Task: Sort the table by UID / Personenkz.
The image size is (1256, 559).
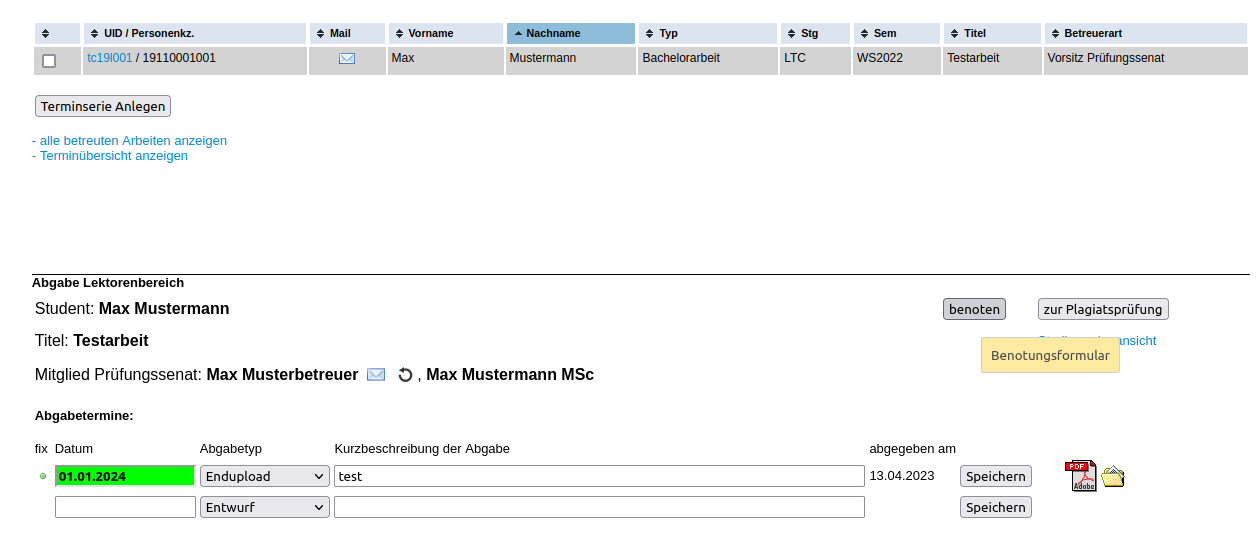Action: pyautogui.click(x=194, y=34)
